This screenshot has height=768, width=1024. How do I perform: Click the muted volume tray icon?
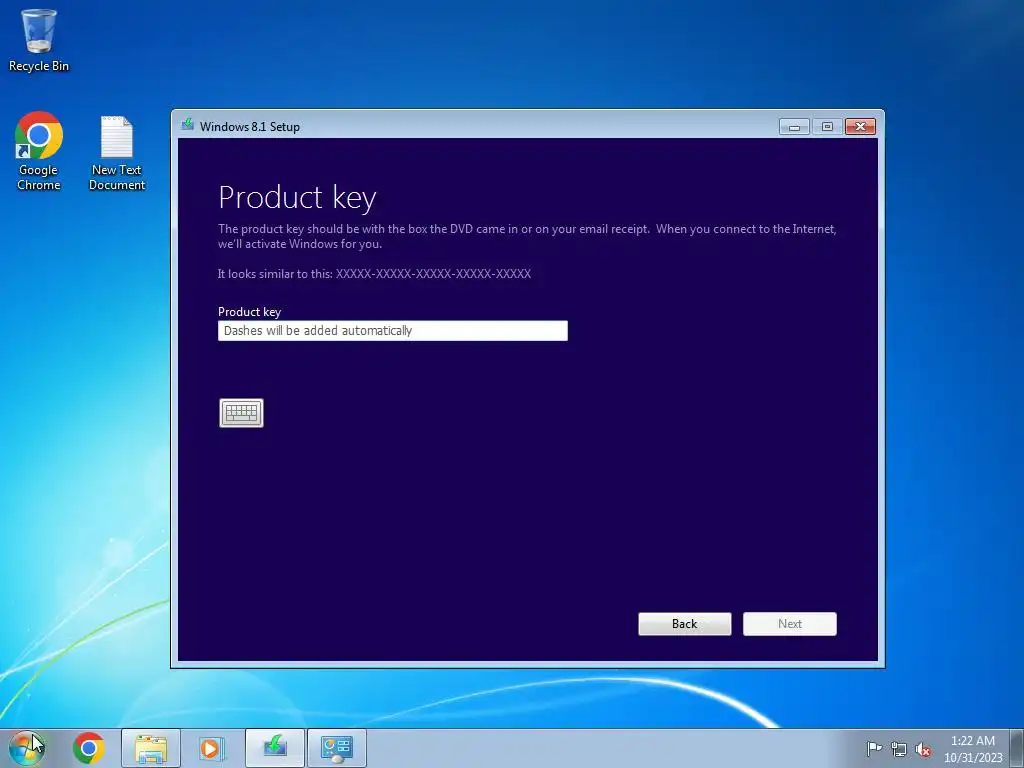[x=923, y=749]
